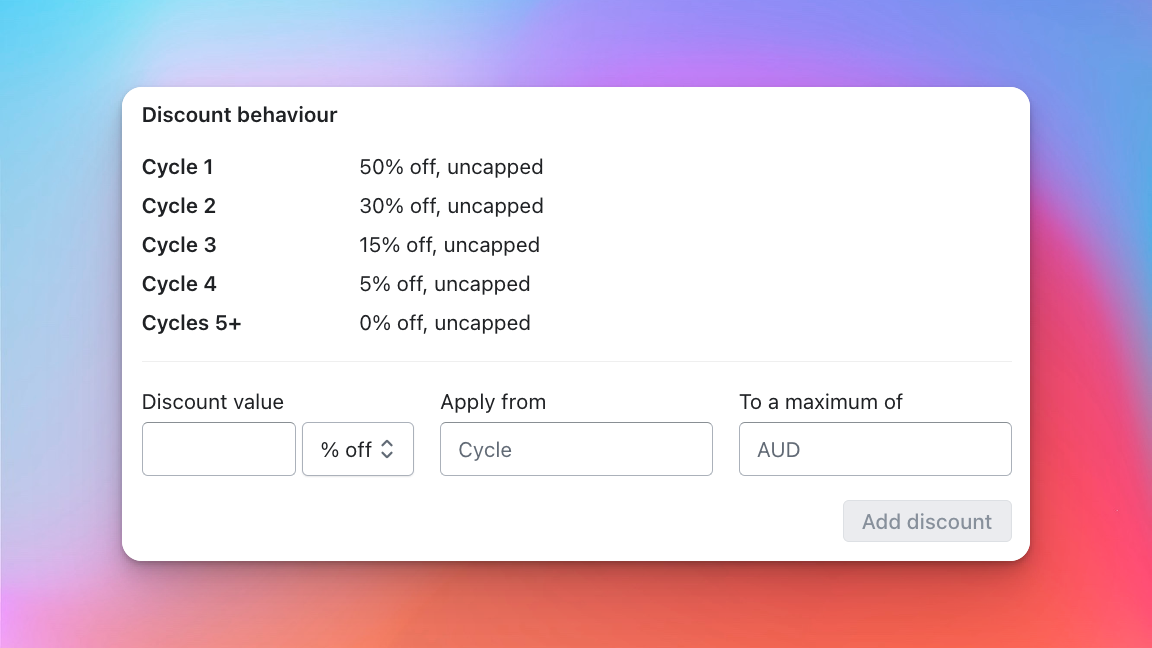Click the Discount value input box
This screenshot has width=1152, height=648.
(219, 449)
